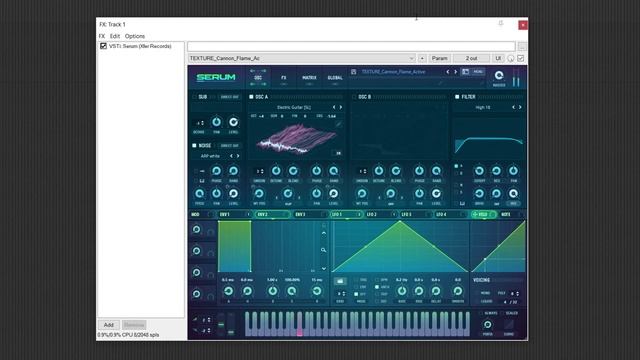Toggle filter routing A checkbox
Viewport: 640px width, 360px height.
click(x=457, y=166)
